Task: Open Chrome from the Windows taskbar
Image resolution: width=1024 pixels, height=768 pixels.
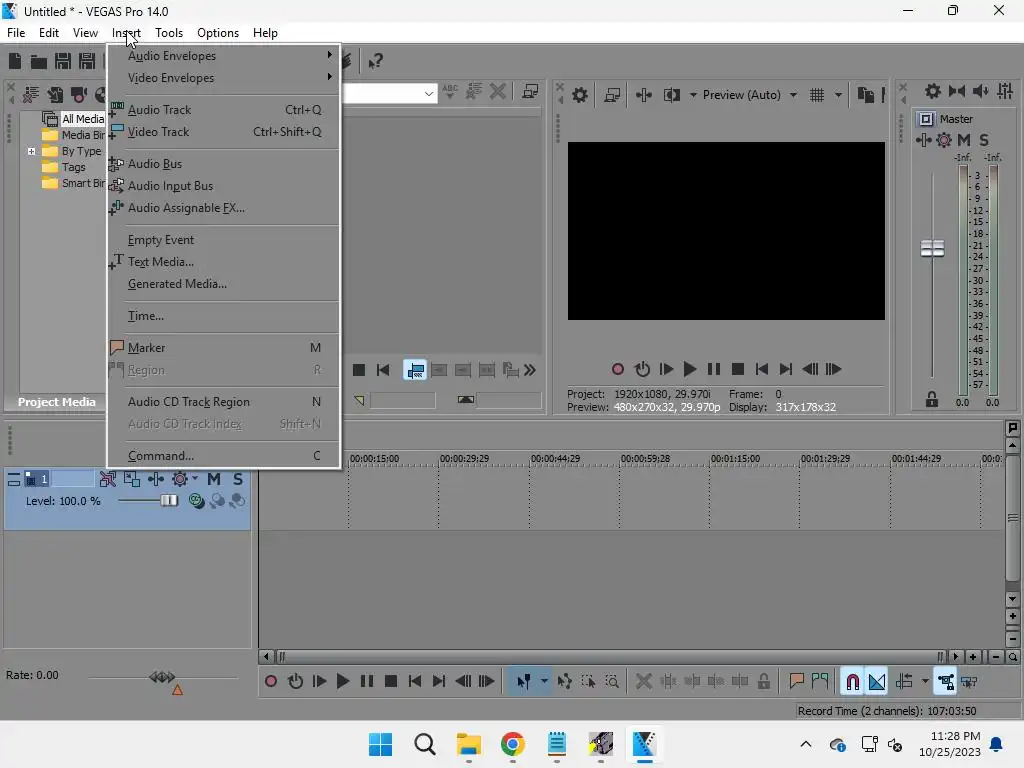Action: click(x=513, y=744)
